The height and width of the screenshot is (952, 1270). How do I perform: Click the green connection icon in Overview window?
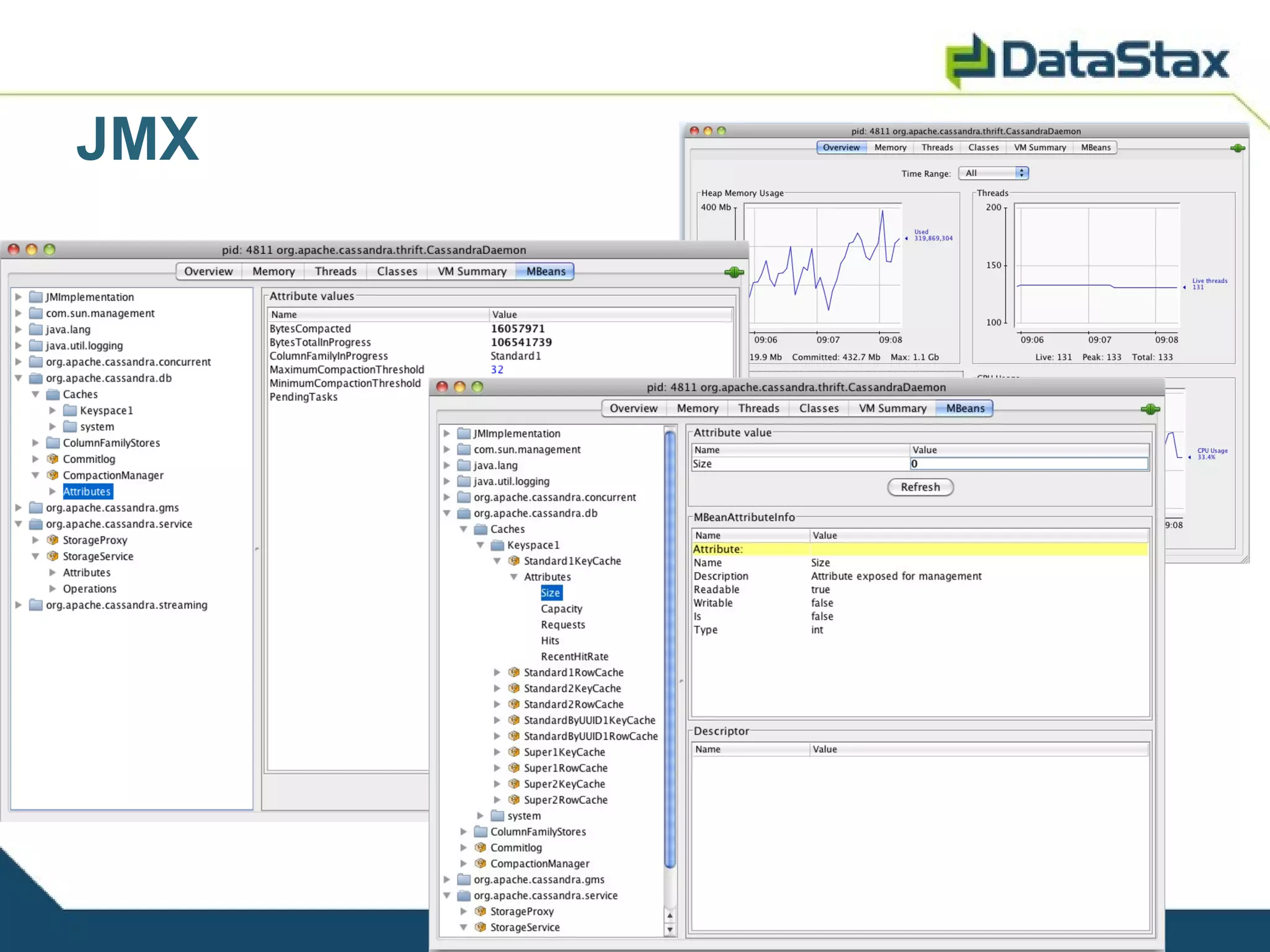[1237, 148]
